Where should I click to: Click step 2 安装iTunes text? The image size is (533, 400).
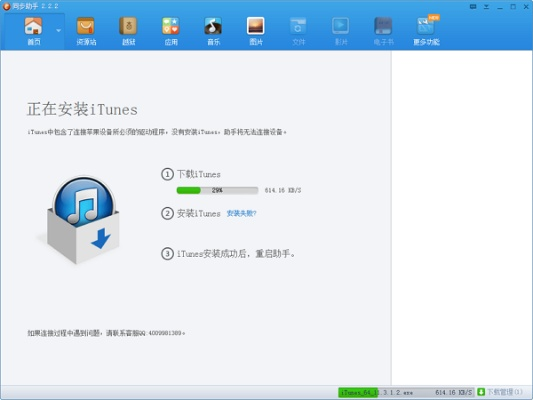tap(199, 213)
